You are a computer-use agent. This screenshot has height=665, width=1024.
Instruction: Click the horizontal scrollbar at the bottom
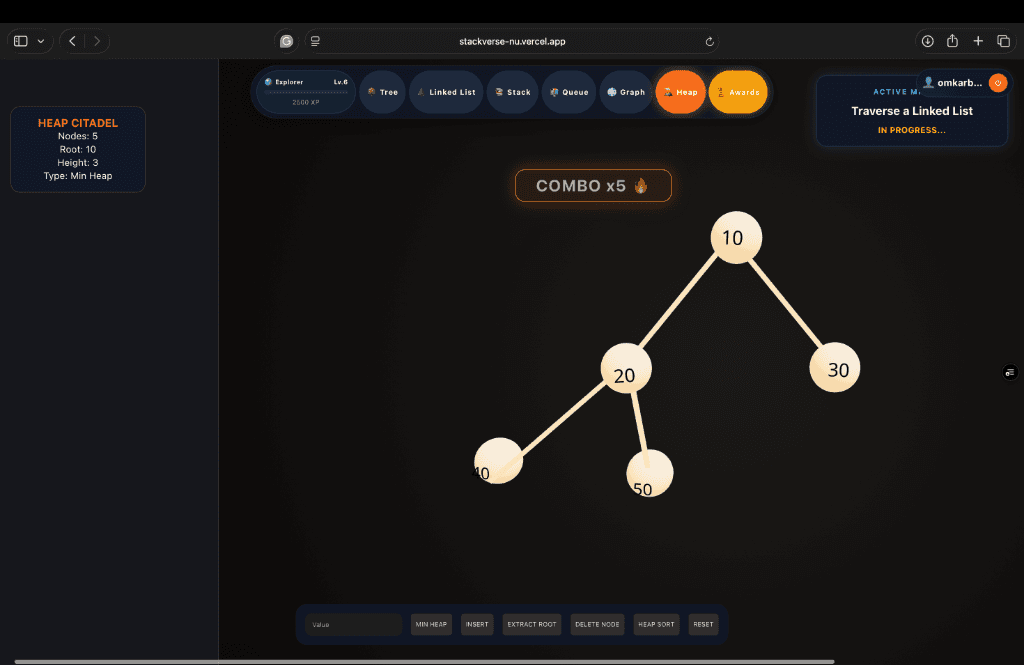(x=424, y=662)
